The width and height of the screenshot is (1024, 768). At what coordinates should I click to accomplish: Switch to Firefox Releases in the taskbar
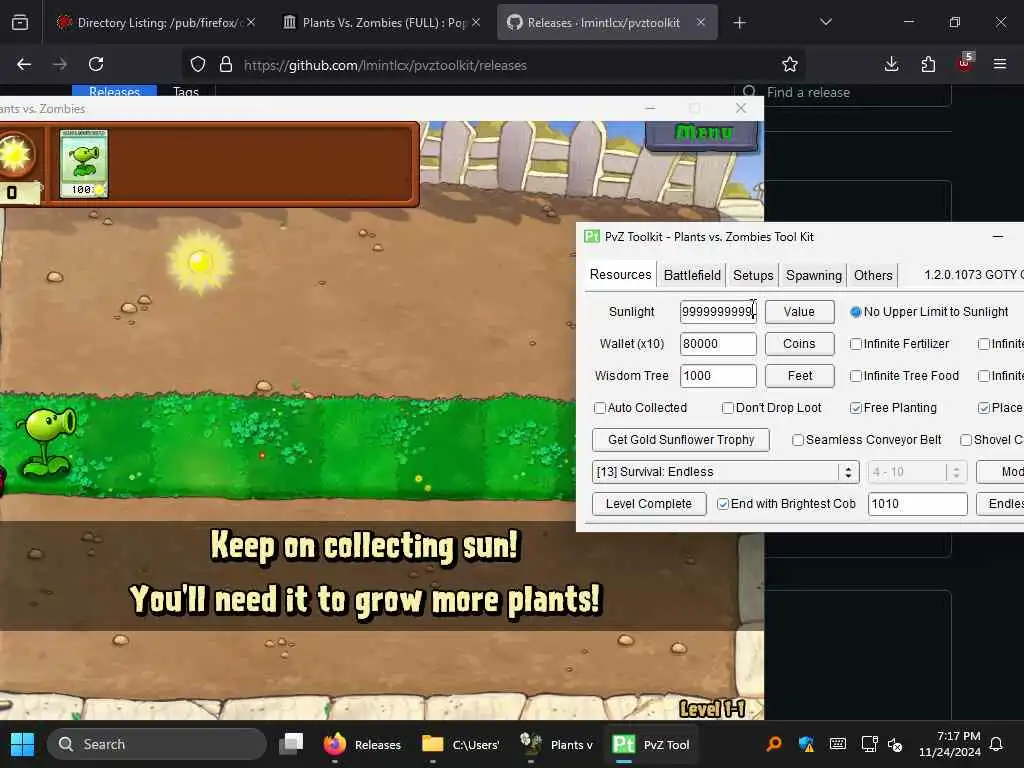362,744
